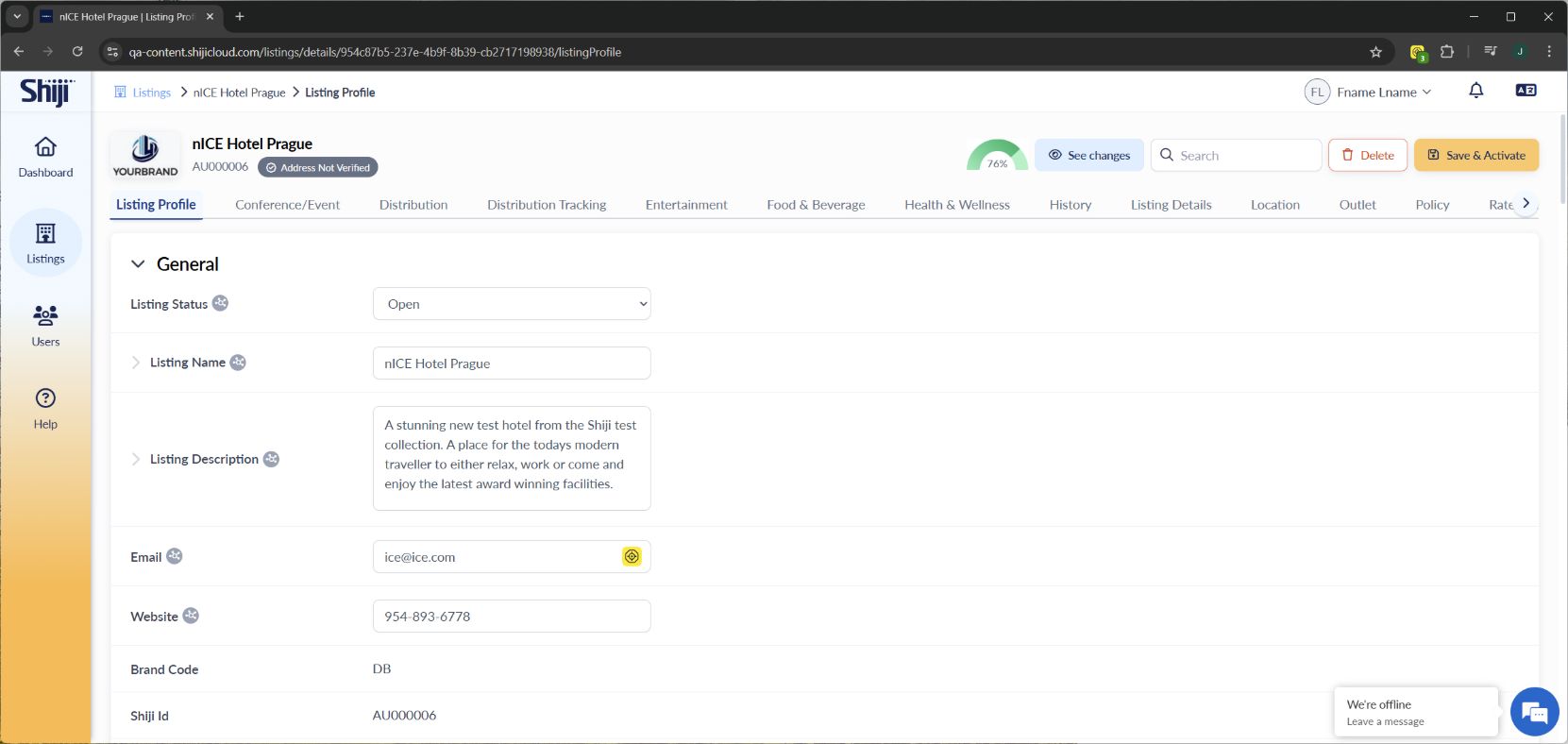
Task: Open the Users sidebar icon
Action: coord(45,315)
